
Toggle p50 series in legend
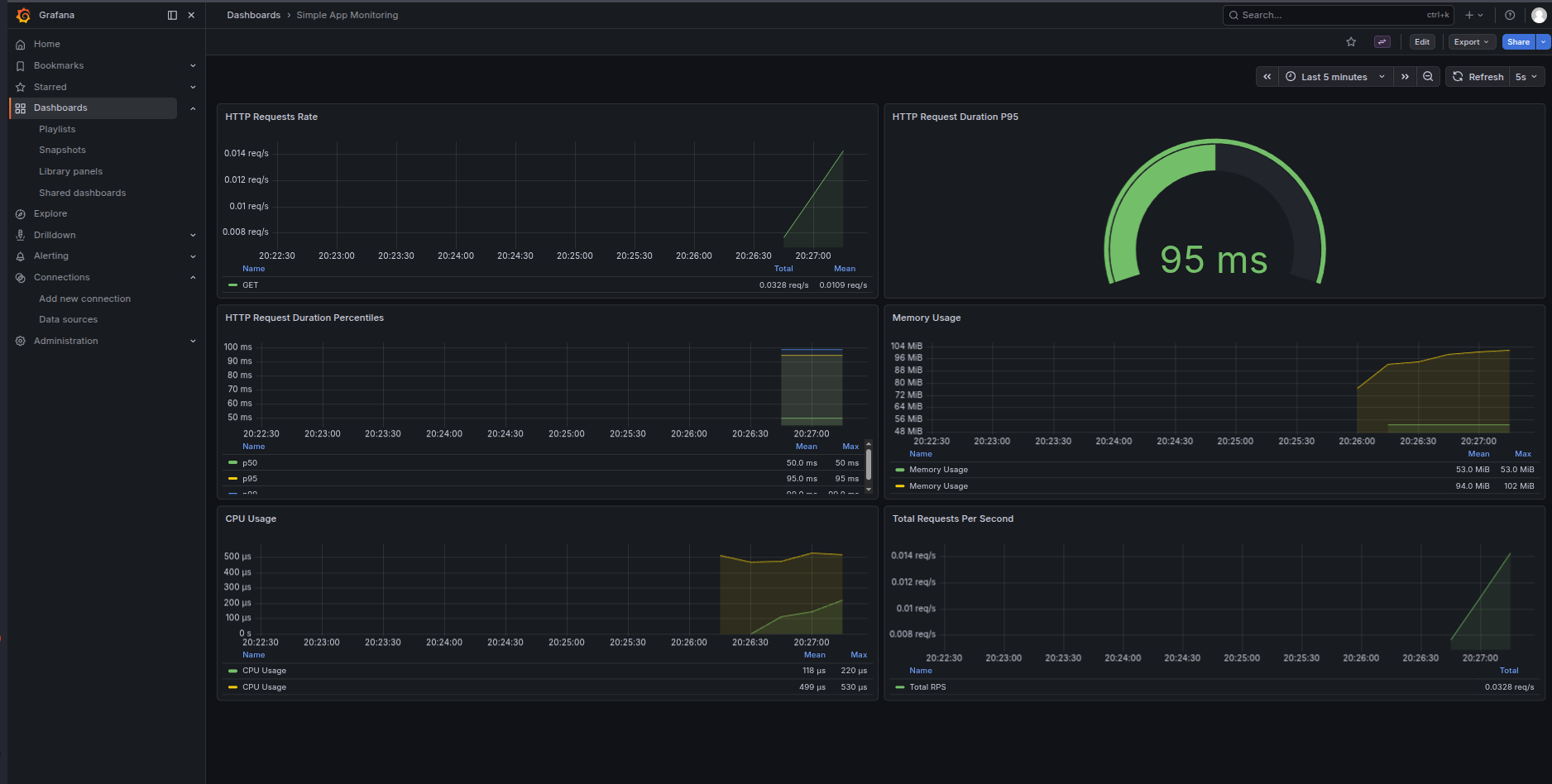[250, 463]
